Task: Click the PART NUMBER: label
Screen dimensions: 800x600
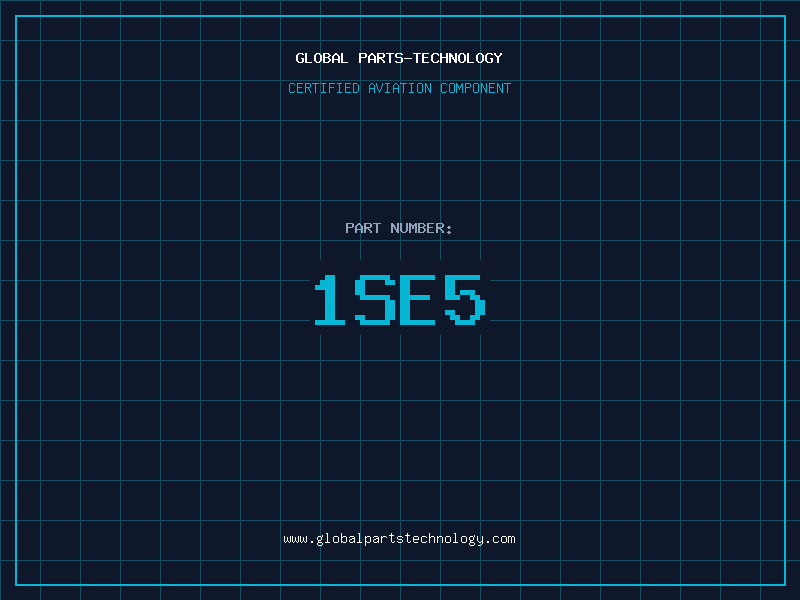Action: 400,228
